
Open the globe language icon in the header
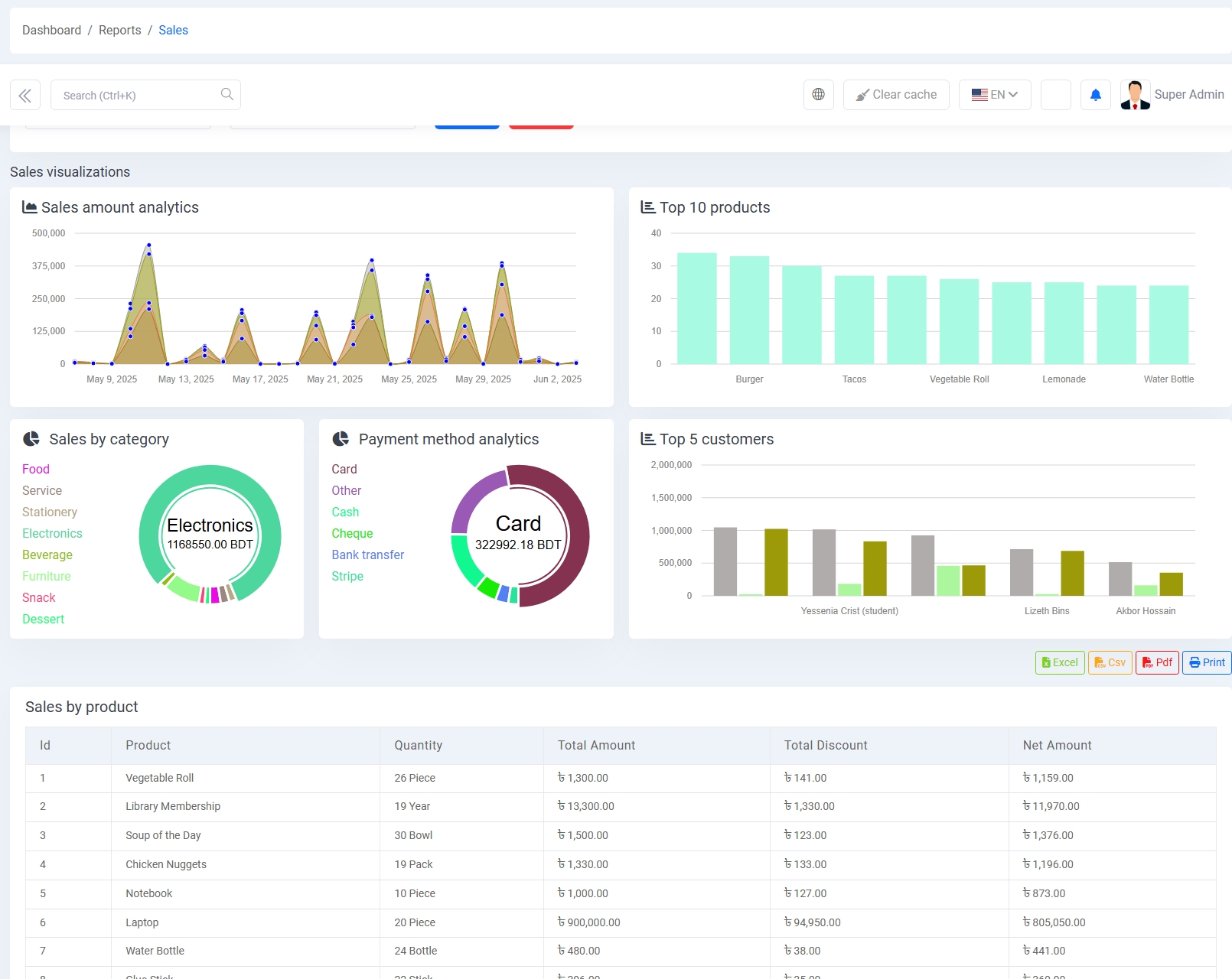click(x=818, y=95)
